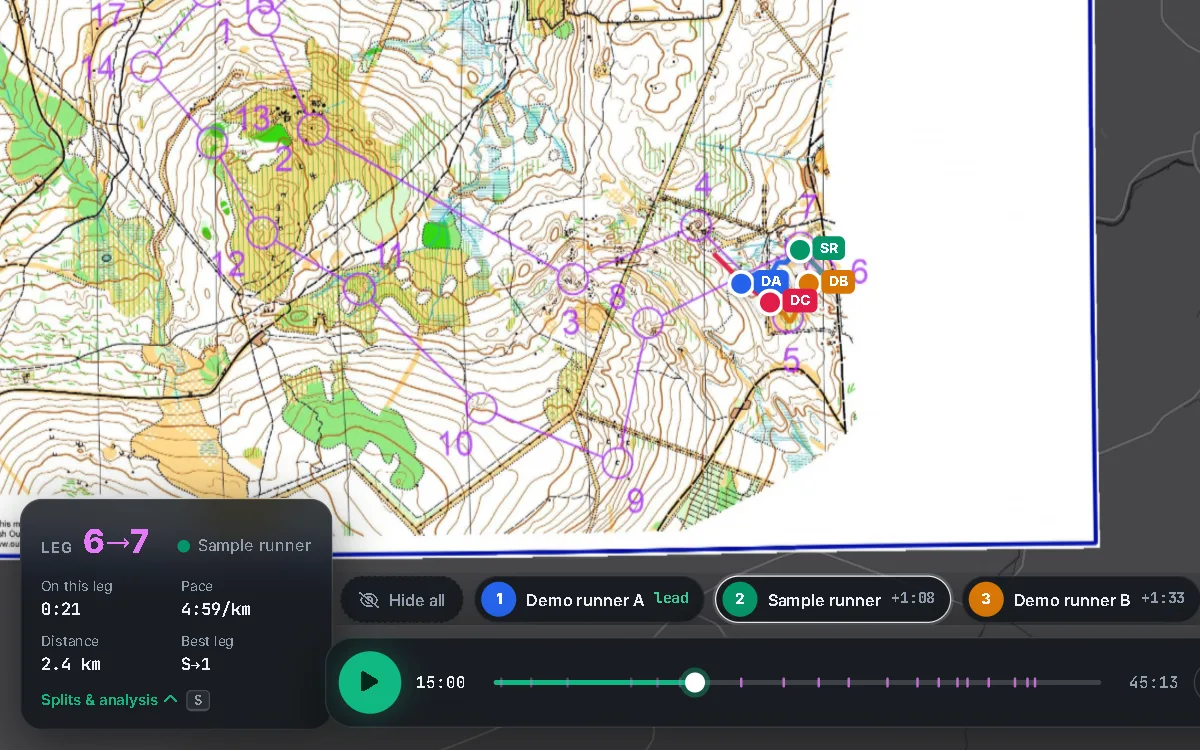Select Demo runner B chip
Screen dimensions: 1200x750
(x=1080, y=600)
